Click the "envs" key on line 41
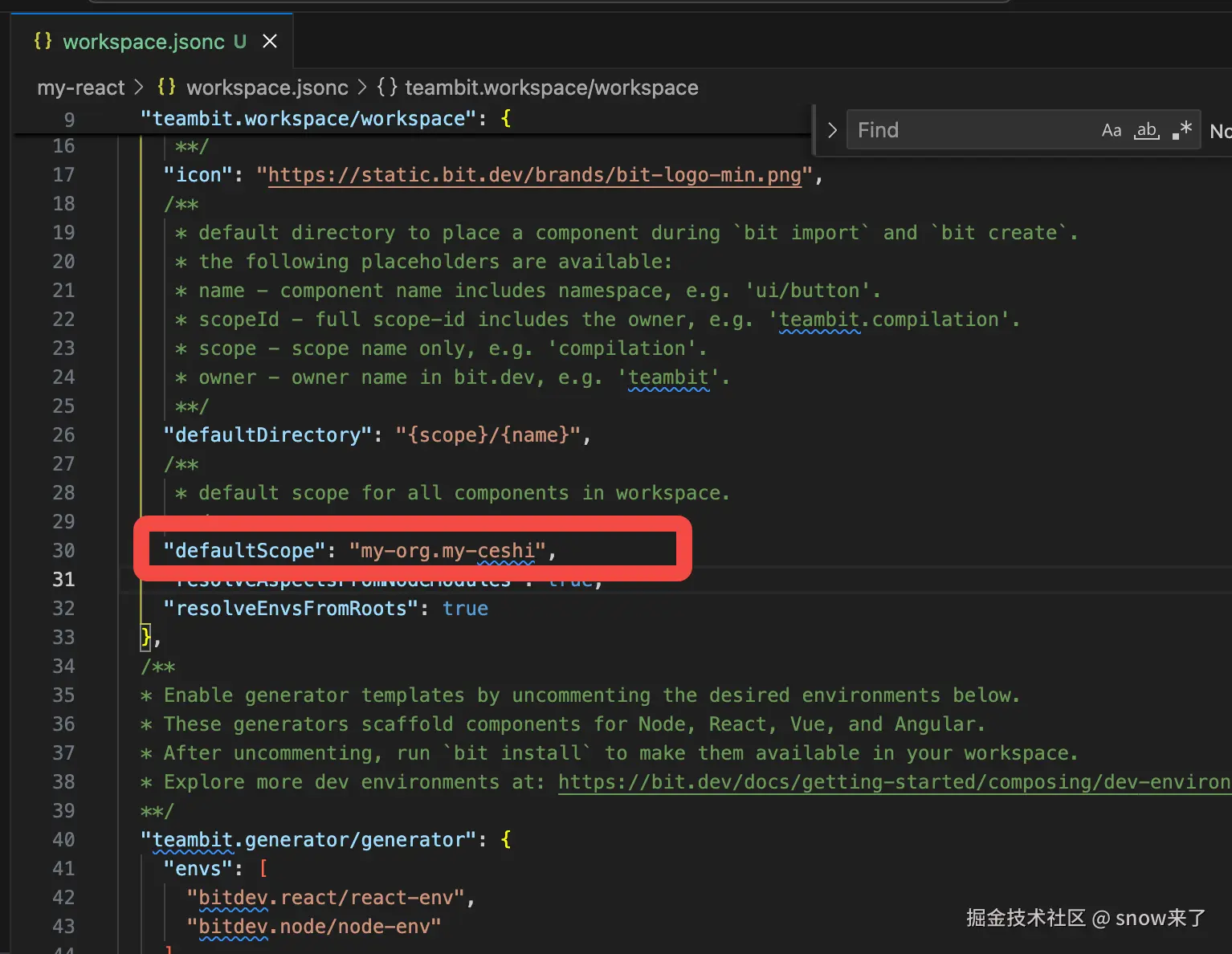The width and height of the screenshot is (1232, 954). click(x=198, y=869)
